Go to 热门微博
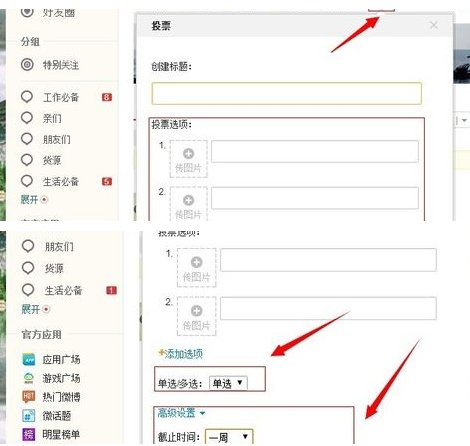This screenshot has width=470, height=446. [x=61, y=397]
